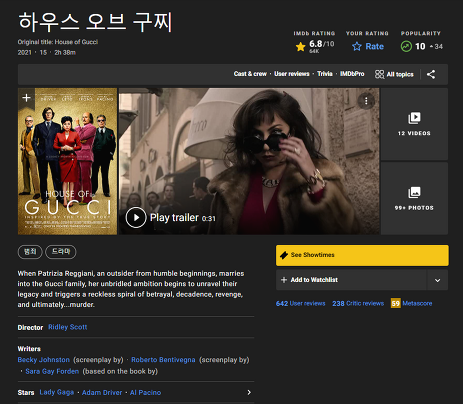Open director Ridley Scott's page
This screenshot has height=404, width=463.
tap(68, 327)
